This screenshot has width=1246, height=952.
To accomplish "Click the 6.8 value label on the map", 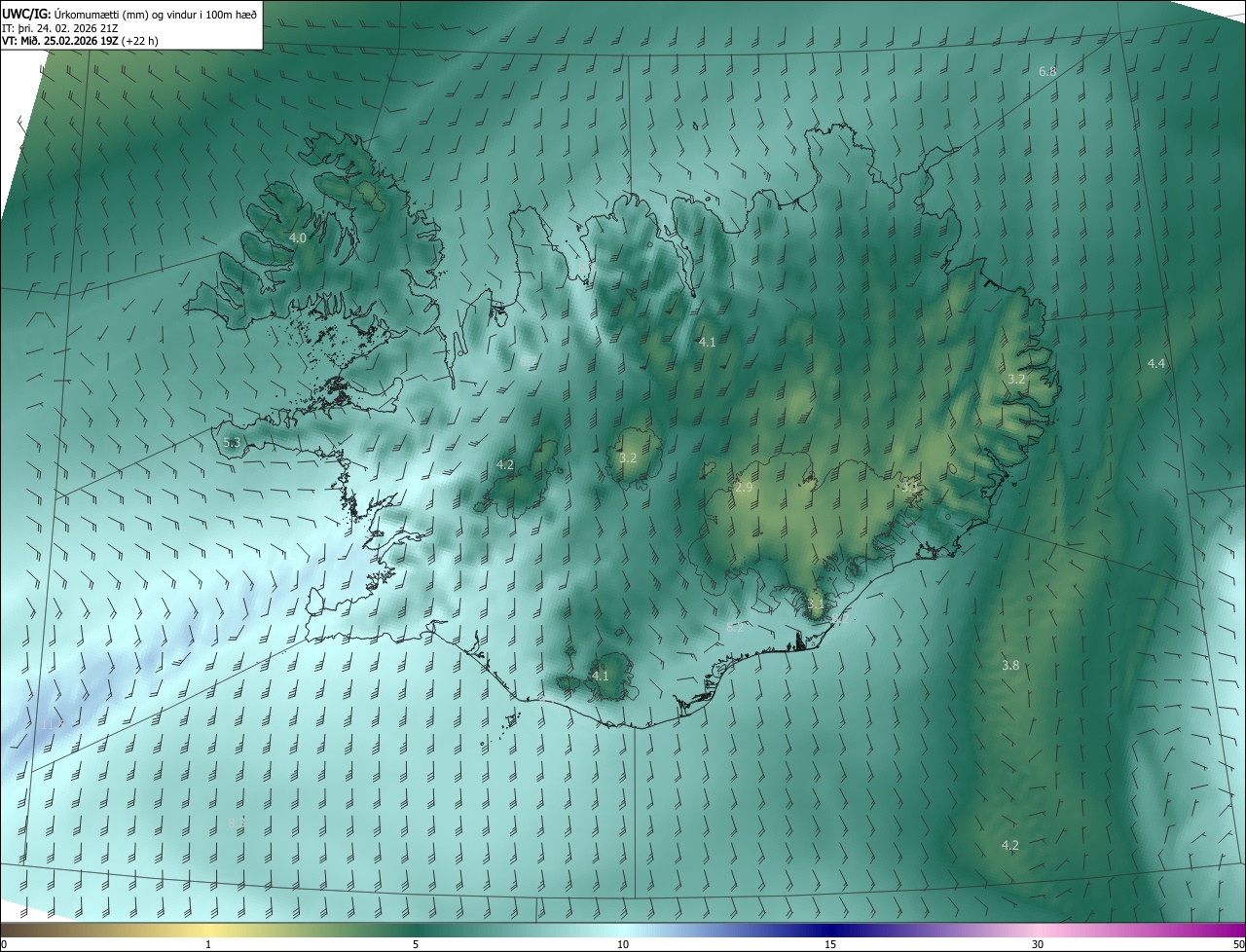I will pos(1047,72).
